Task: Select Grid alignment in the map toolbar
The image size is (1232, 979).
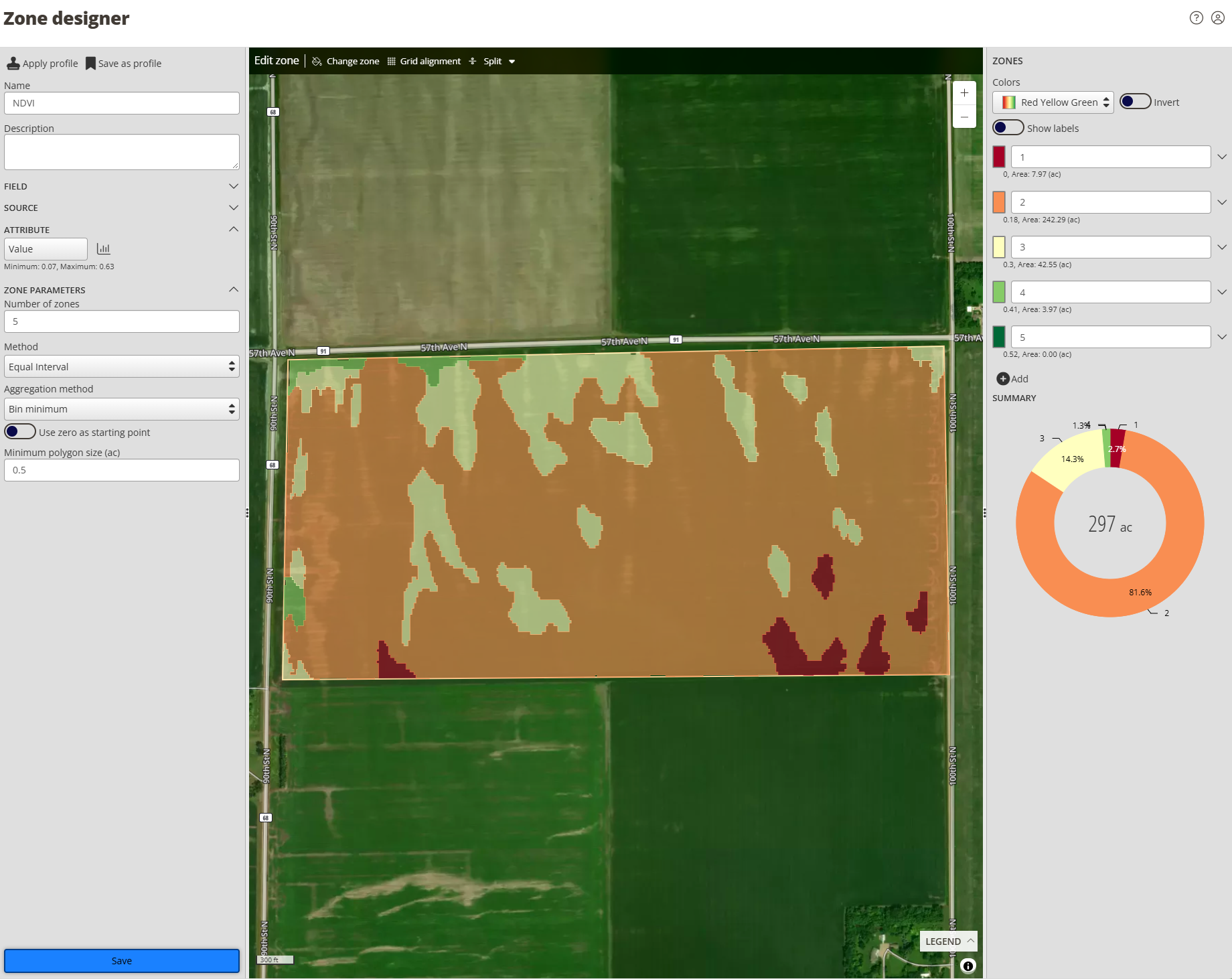Action: coord(431,61)
